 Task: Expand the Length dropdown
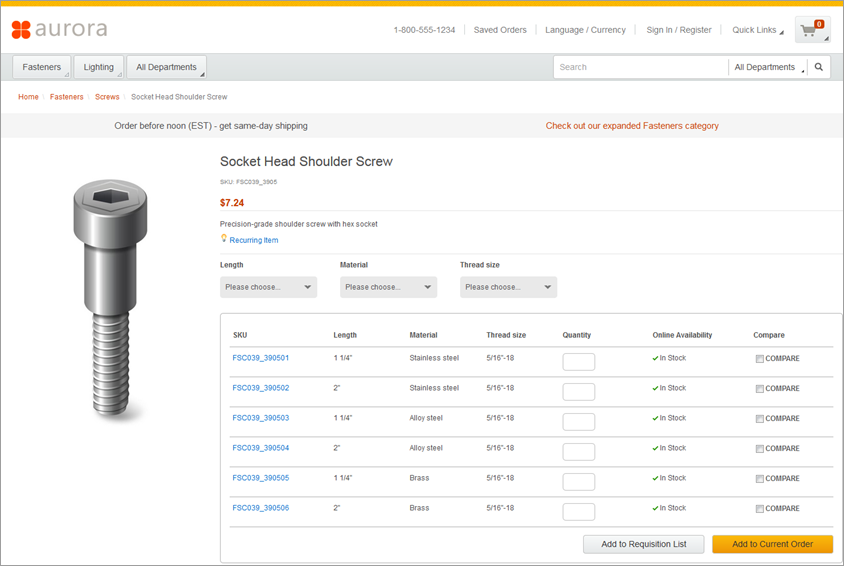click(268, 287)
